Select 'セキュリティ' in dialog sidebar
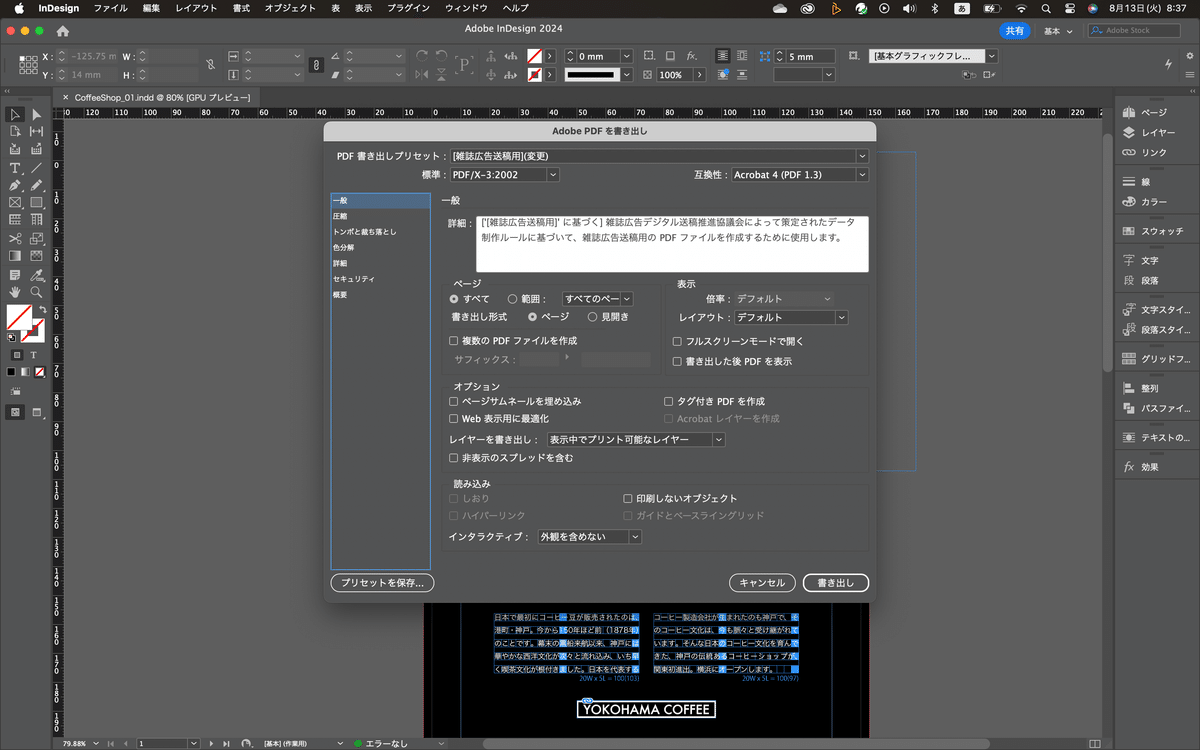Screen dimensions: 1200x750 click(354, 279)
